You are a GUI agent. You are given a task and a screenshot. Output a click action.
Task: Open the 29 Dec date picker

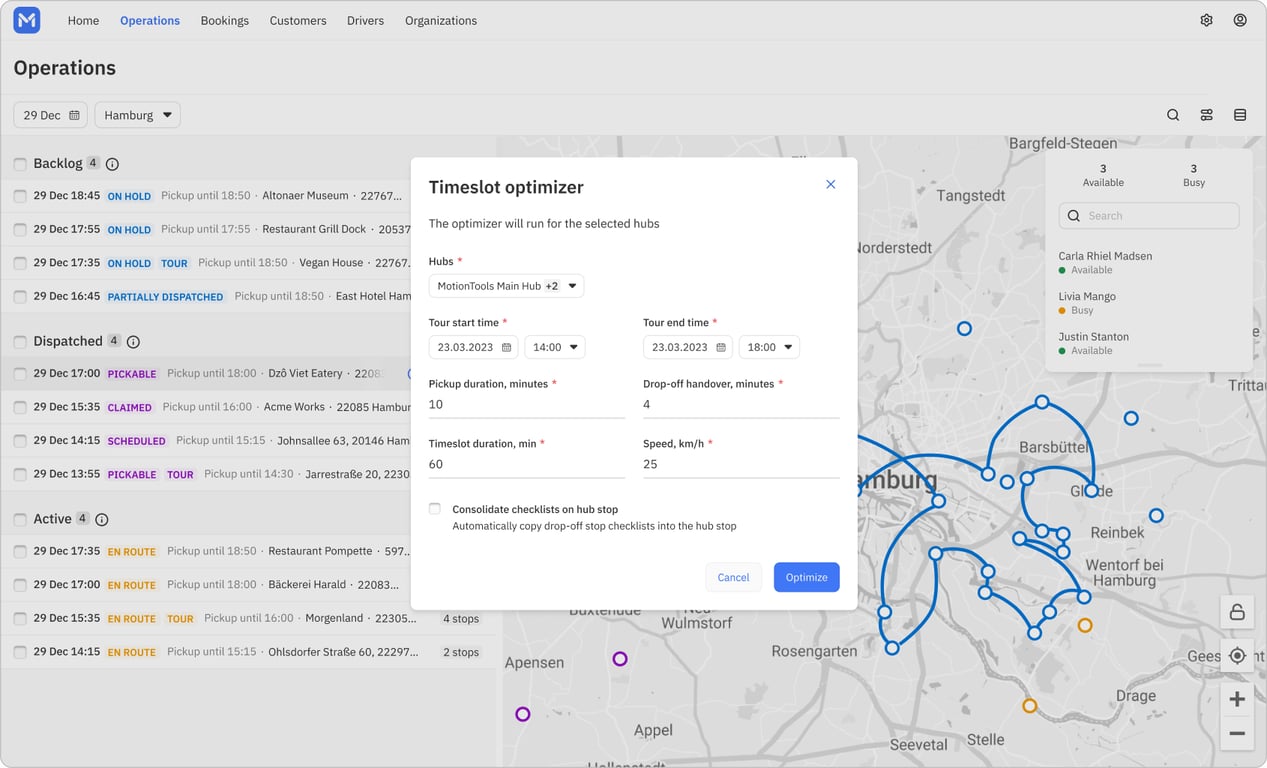pyautogui.click(x=50, y=115)
